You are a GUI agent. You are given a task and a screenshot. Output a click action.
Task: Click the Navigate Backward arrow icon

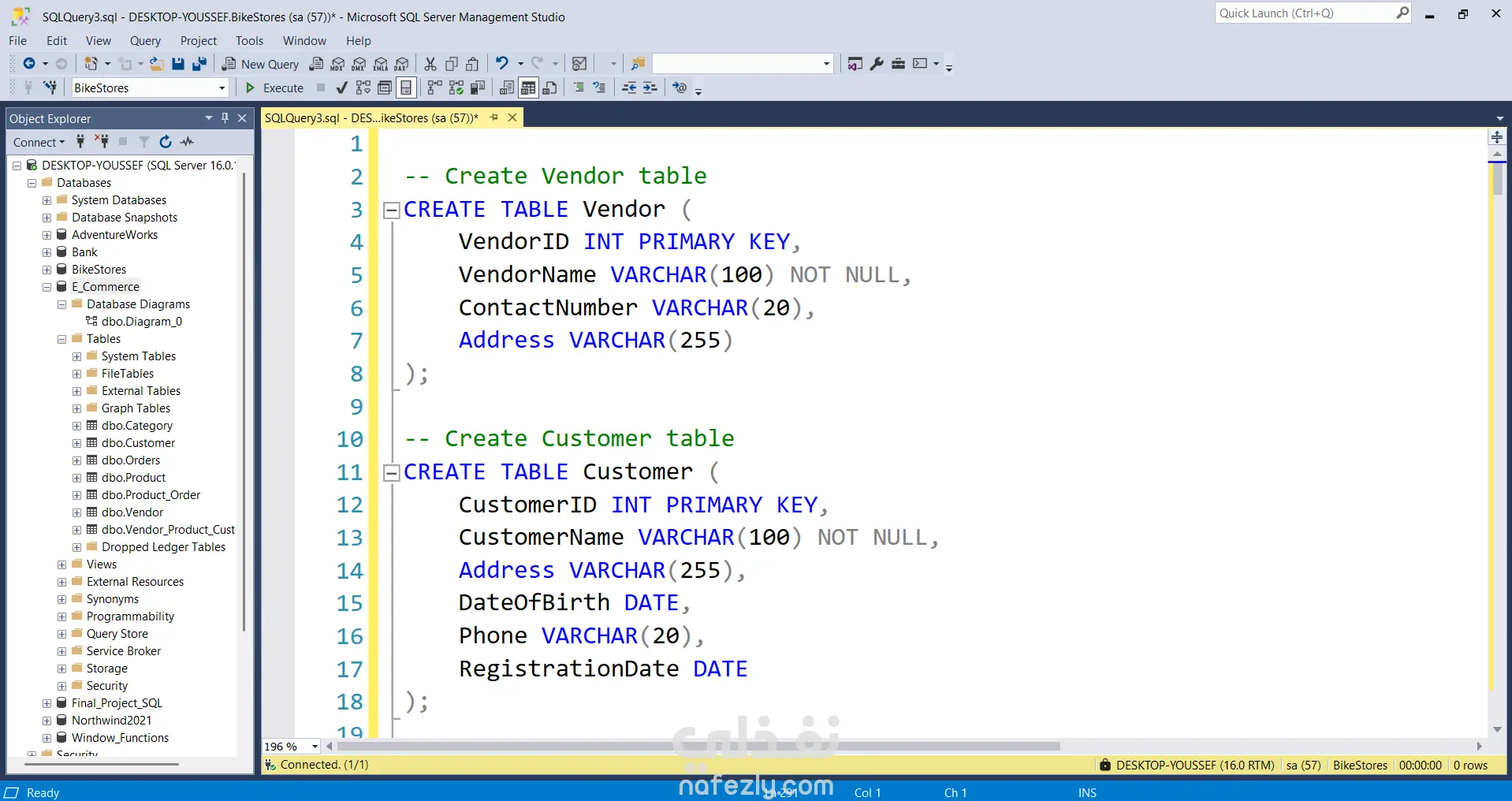[x=29, y=64]
